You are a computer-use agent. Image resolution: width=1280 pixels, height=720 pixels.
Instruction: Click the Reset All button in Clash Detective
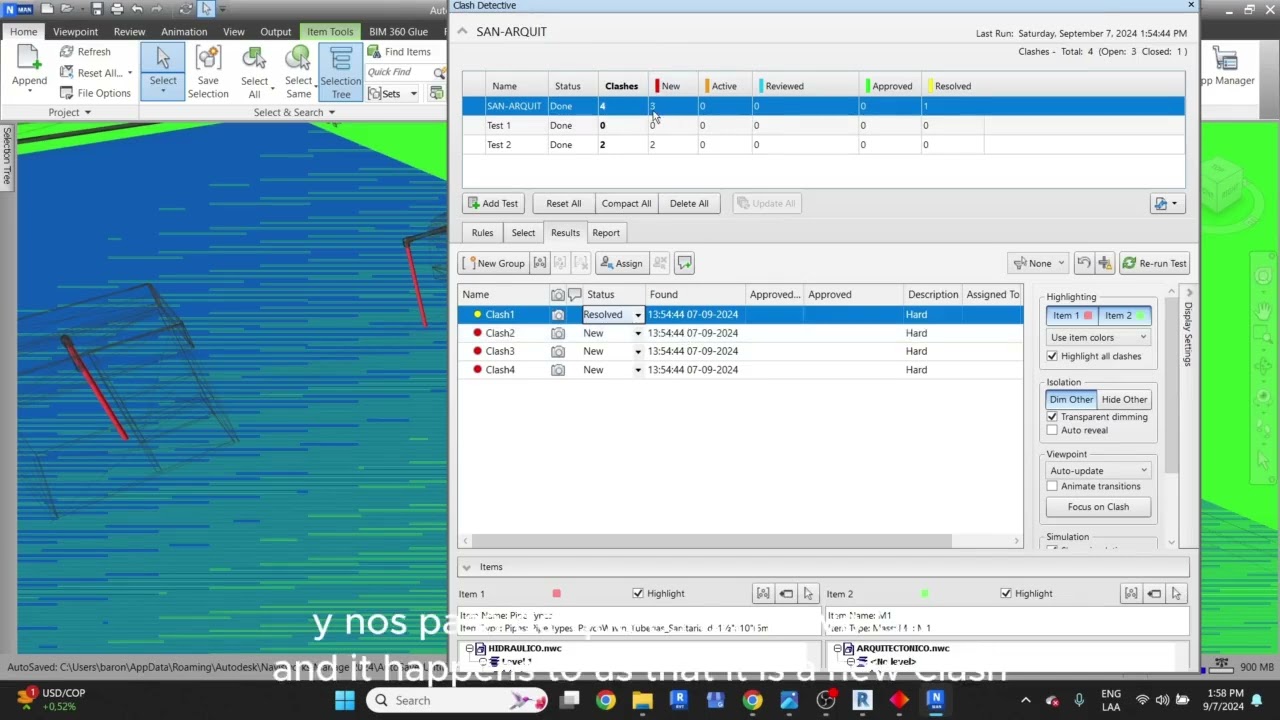pyautogui.click(x=563, y=204)
